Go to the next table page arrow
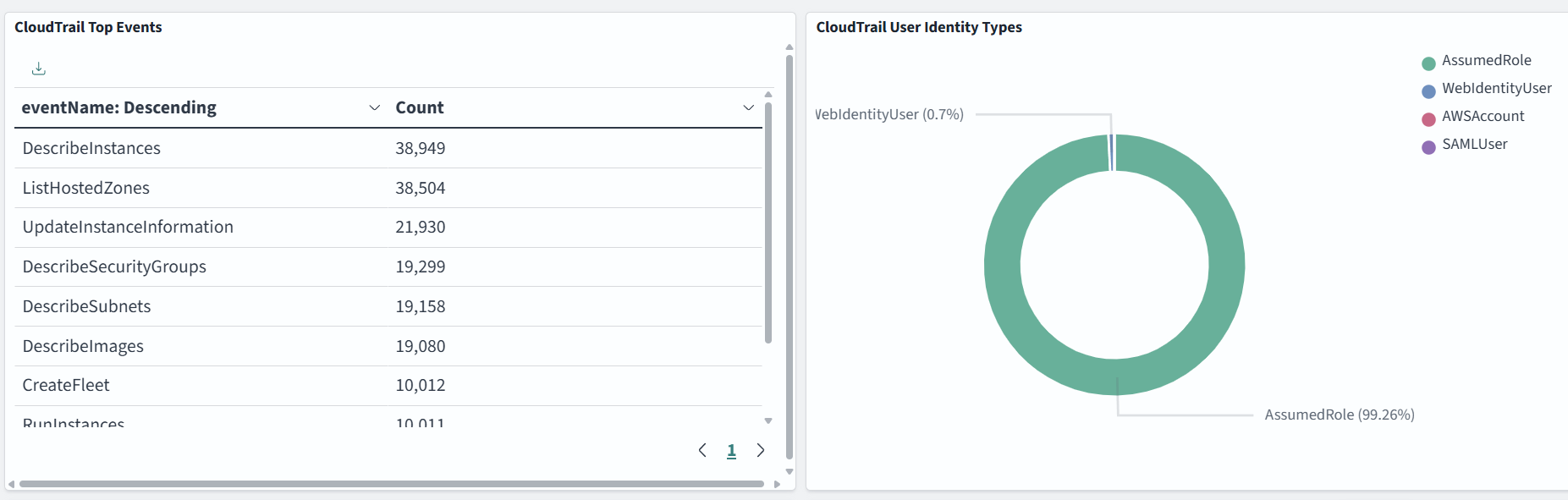The height and width of the screenshot is (500, 1568). tap(761, 450)
